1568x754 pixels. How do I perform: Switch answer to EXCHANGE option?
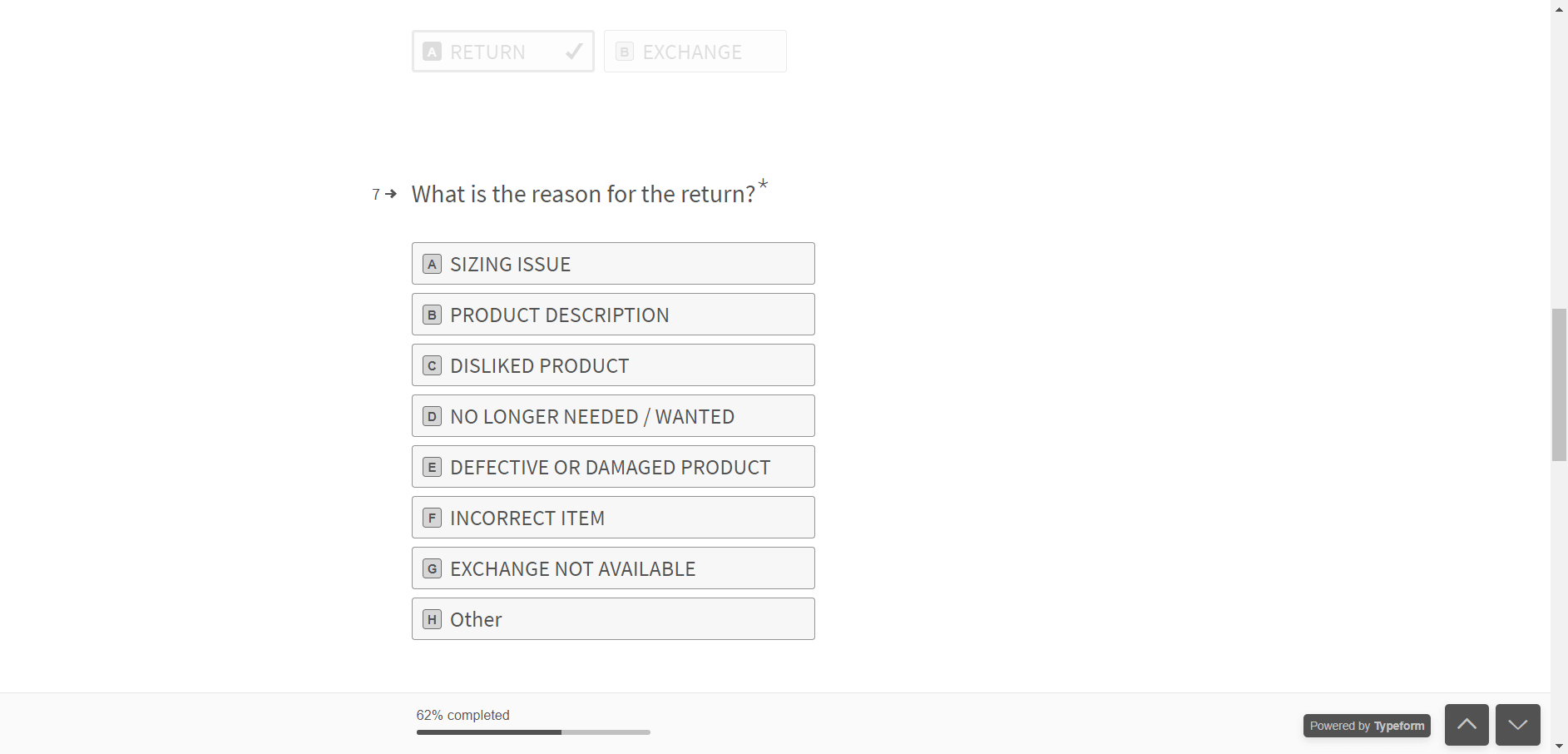[695, 52]
